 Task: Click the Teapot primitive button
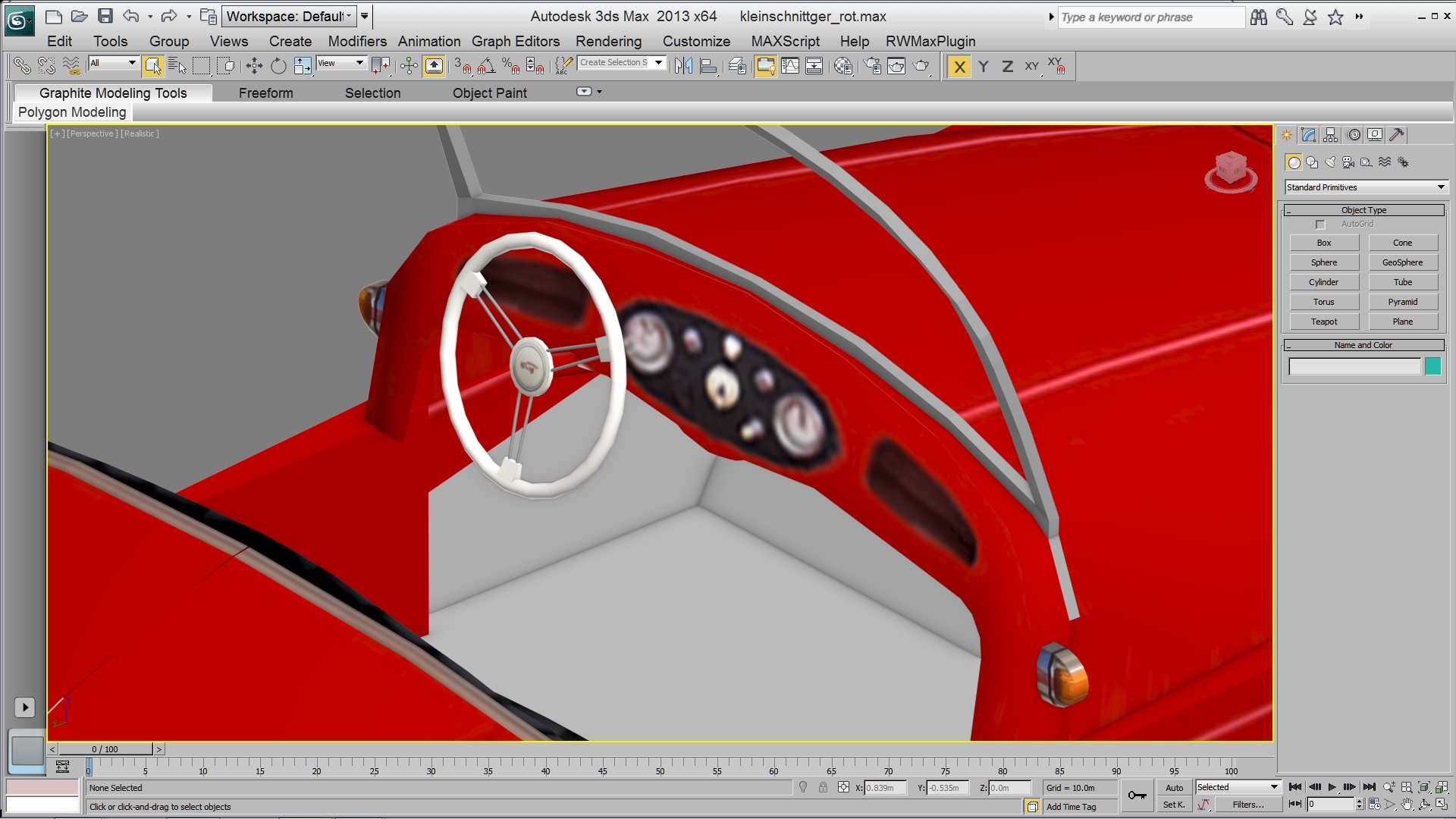pos(1324,322)
